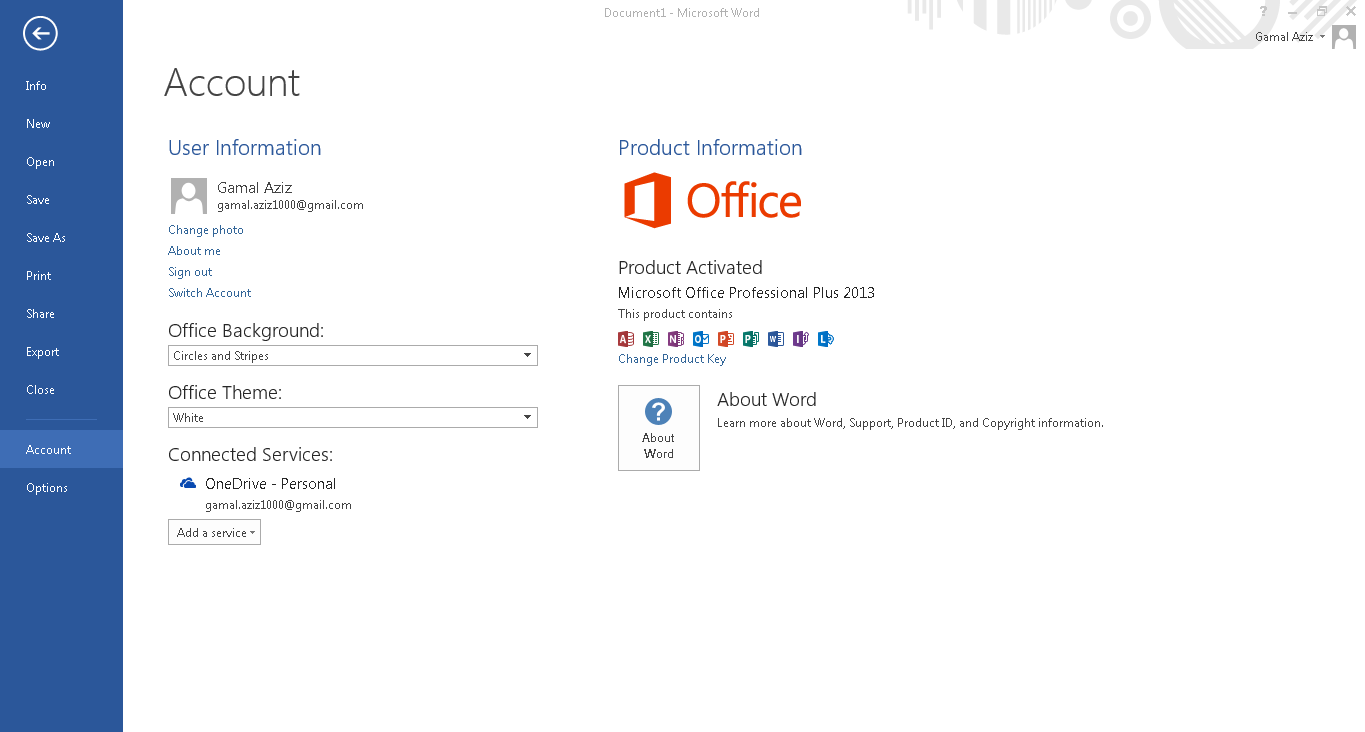Viewport: 1365px width, 732px height.
Task: Click the email under Gamal Aziz name
Action: point(290,205)
